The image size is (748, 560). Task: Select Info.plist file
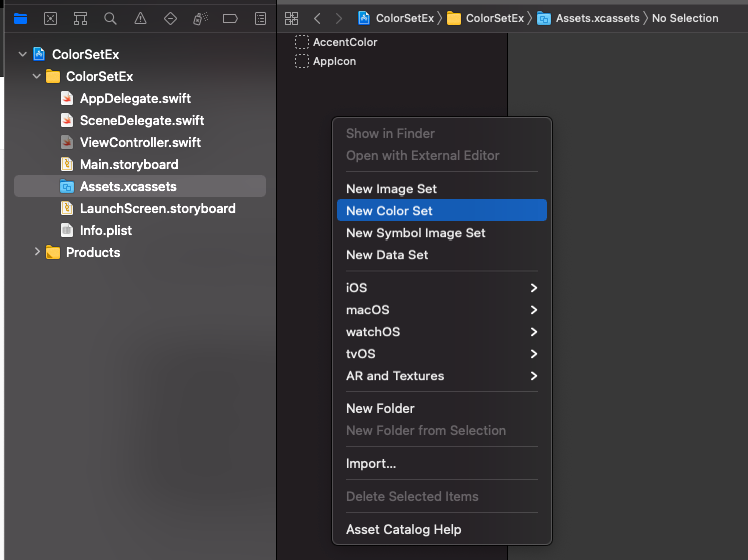[x=105, y=230]
